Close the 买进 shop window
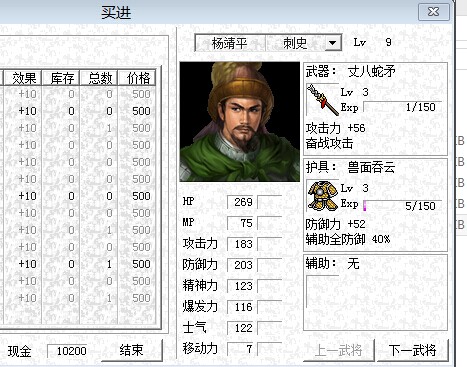This screenshot has width=467, height=367. point(433,12)
